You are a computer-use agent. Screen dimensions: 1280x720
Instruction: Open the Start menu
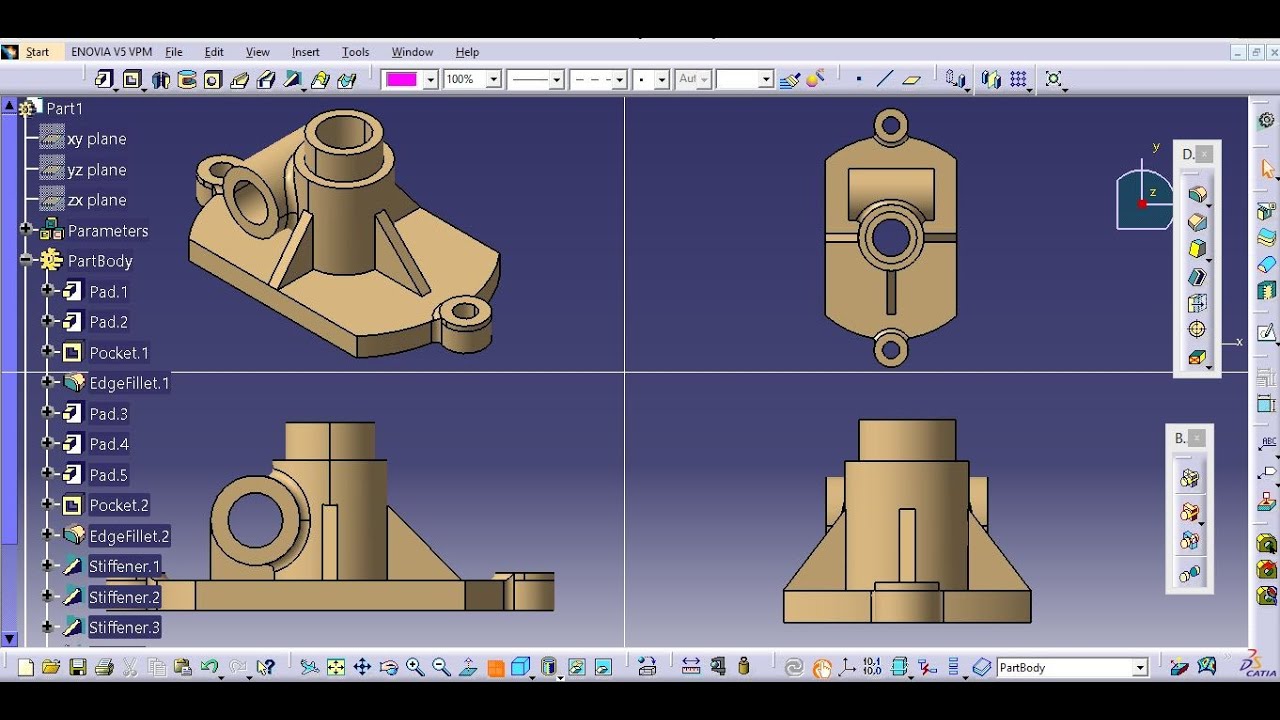click(x=37, y=52)
